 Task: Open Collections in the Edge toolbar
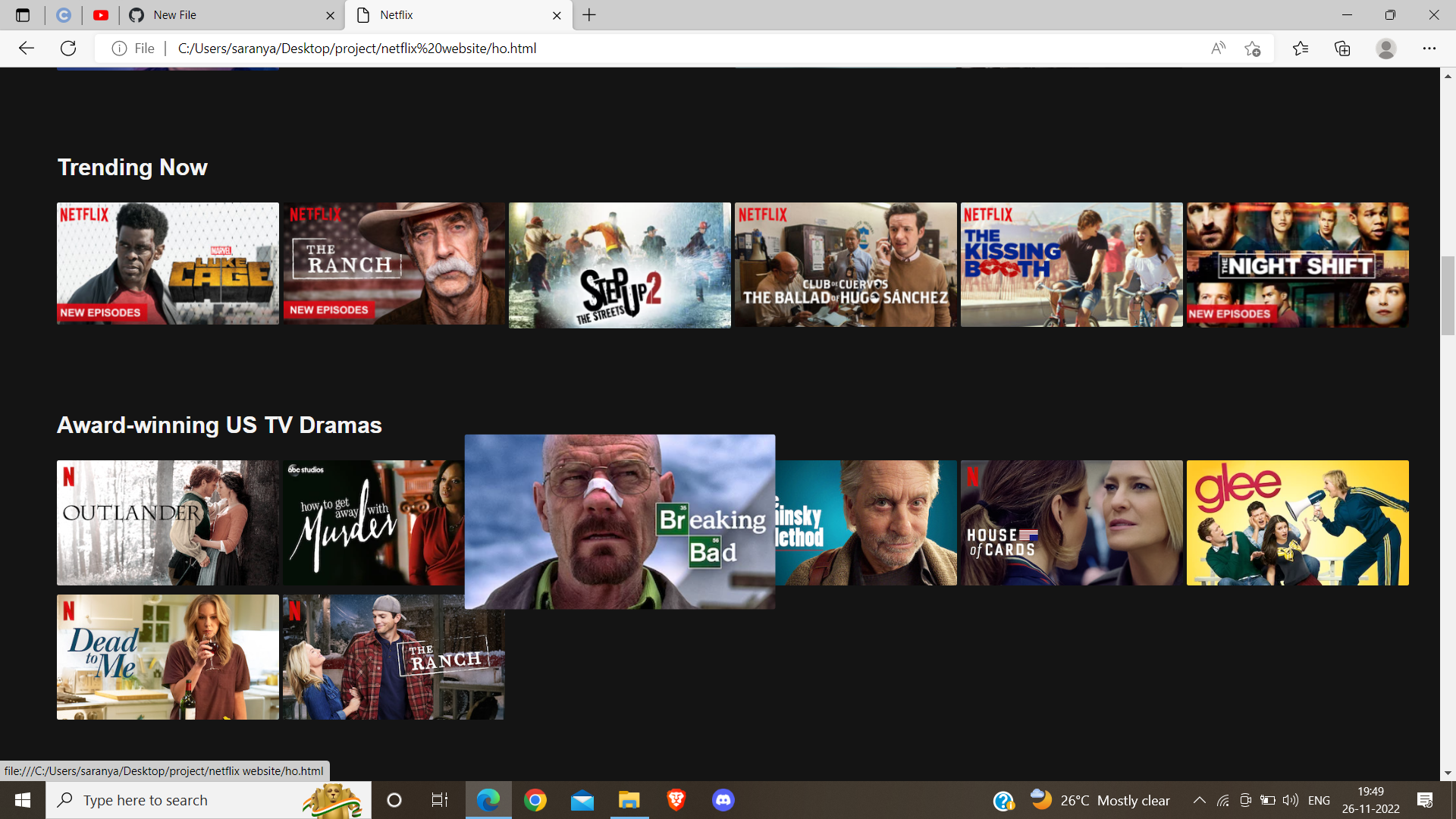coord(1342,48)
